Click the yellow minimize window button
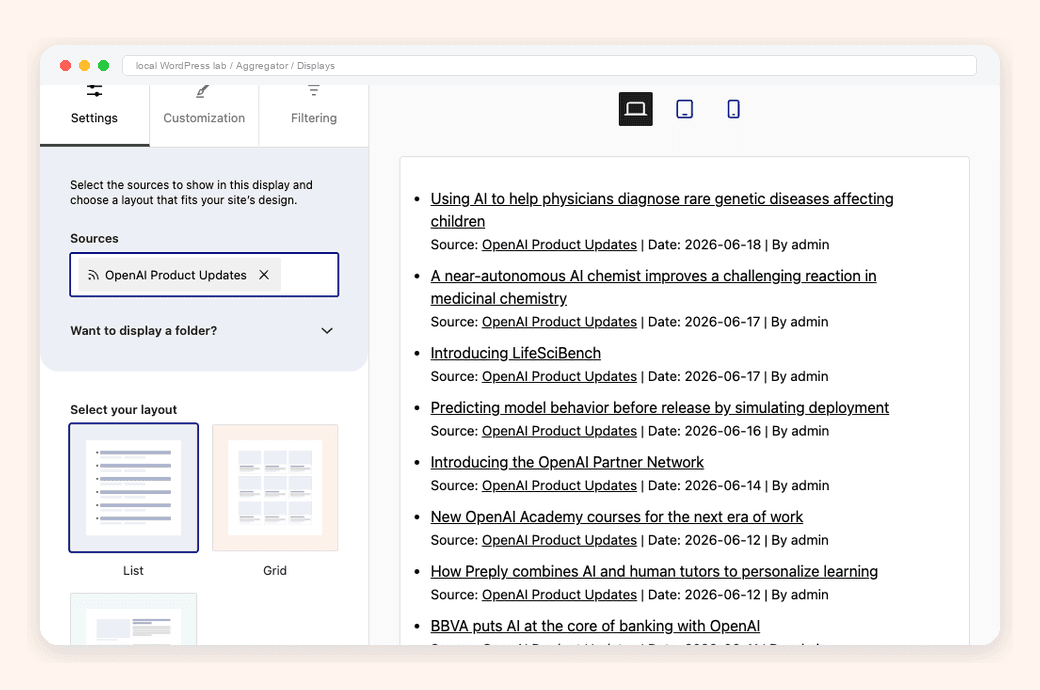Viewport: 1040px width, 690px height. pos(84,65)
